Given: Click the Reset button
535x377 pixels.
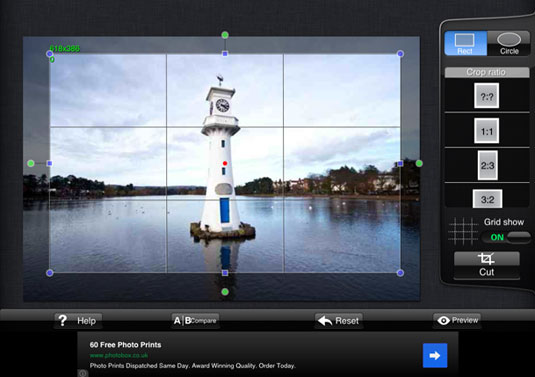Looking at the screenshot, I should click(x=338, y=321).
